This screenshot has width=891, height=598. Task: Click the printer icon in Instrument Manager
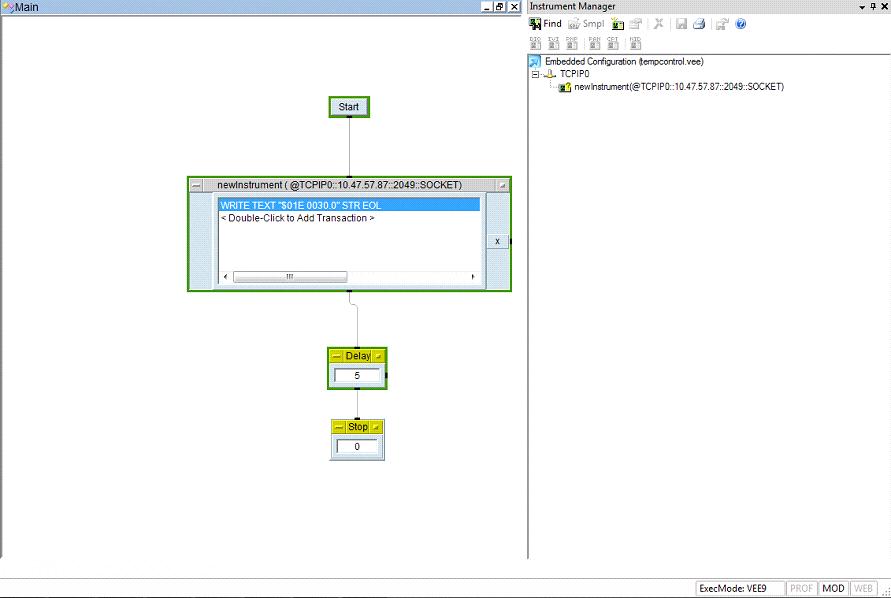tap(699, 24)
